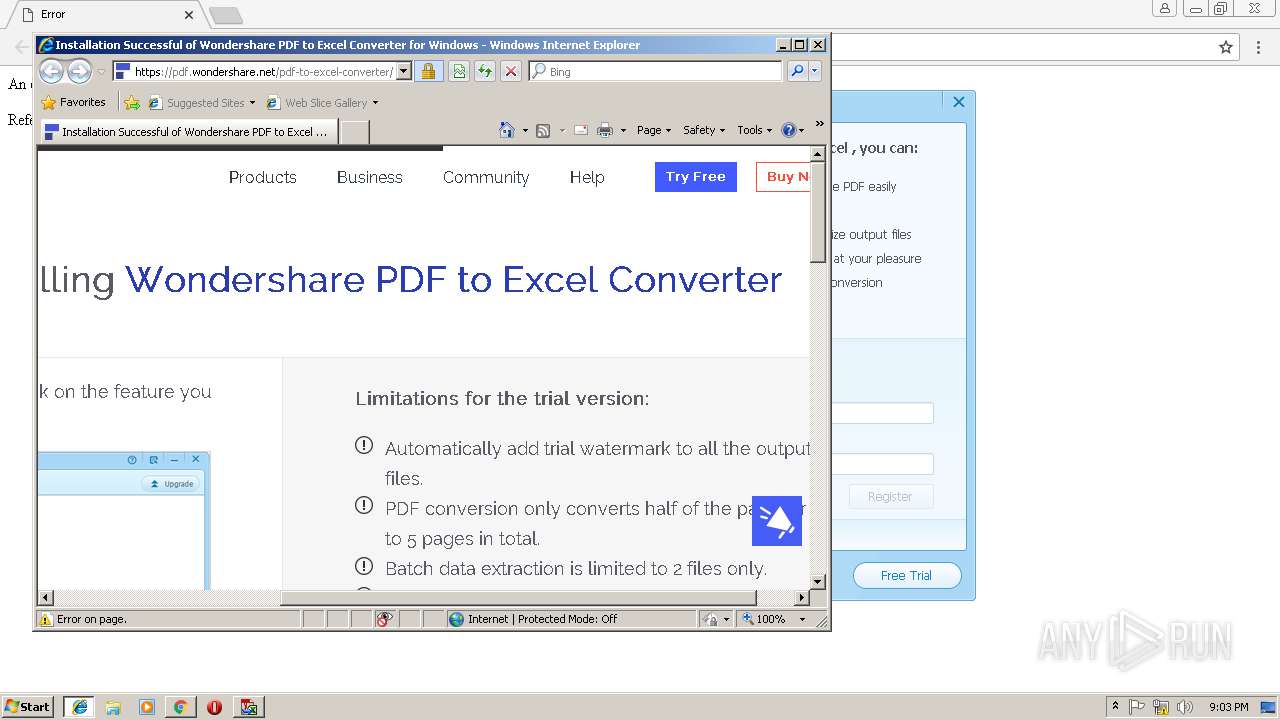The image size is (1280, 720).
Task: Switch to Internet Explorer taskbar icon
Action: (79, 707)
